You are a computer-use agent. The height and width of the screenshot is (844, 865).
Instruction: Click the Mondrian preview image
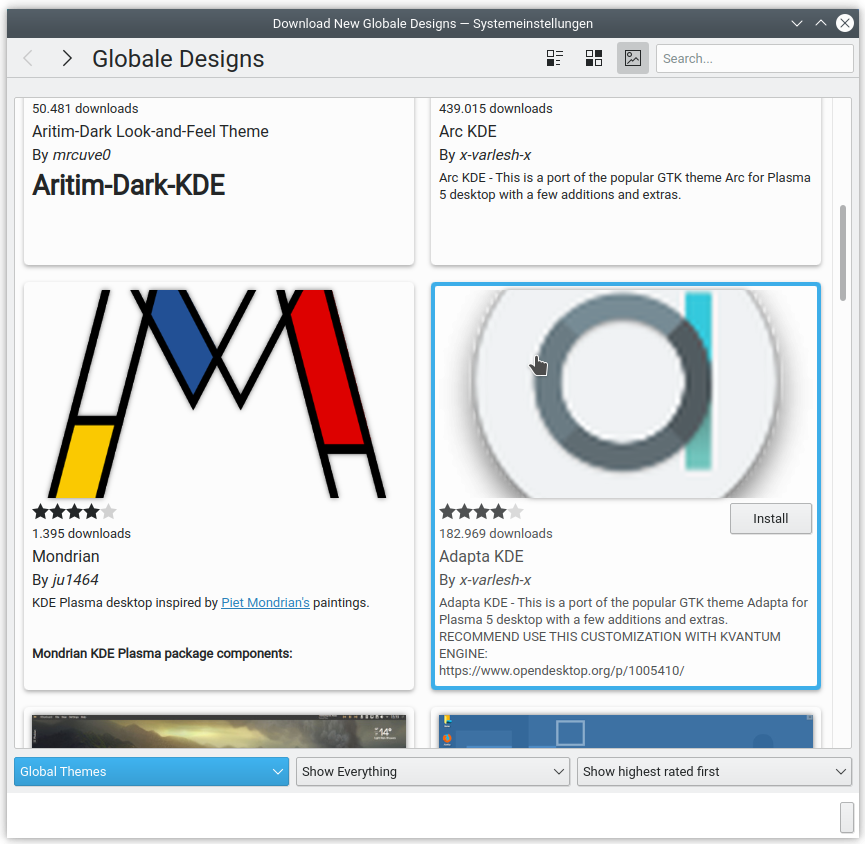coord(218,394)
